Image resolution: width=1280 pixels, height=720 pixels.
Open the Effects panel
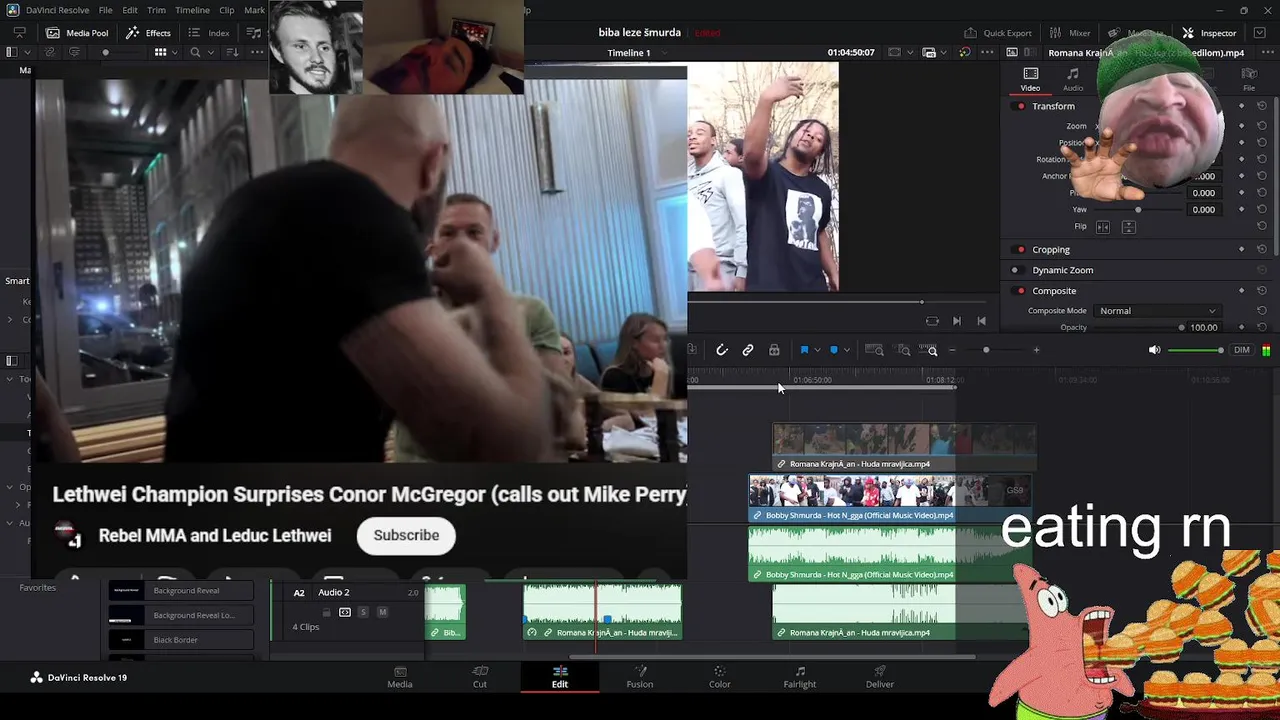148,33
